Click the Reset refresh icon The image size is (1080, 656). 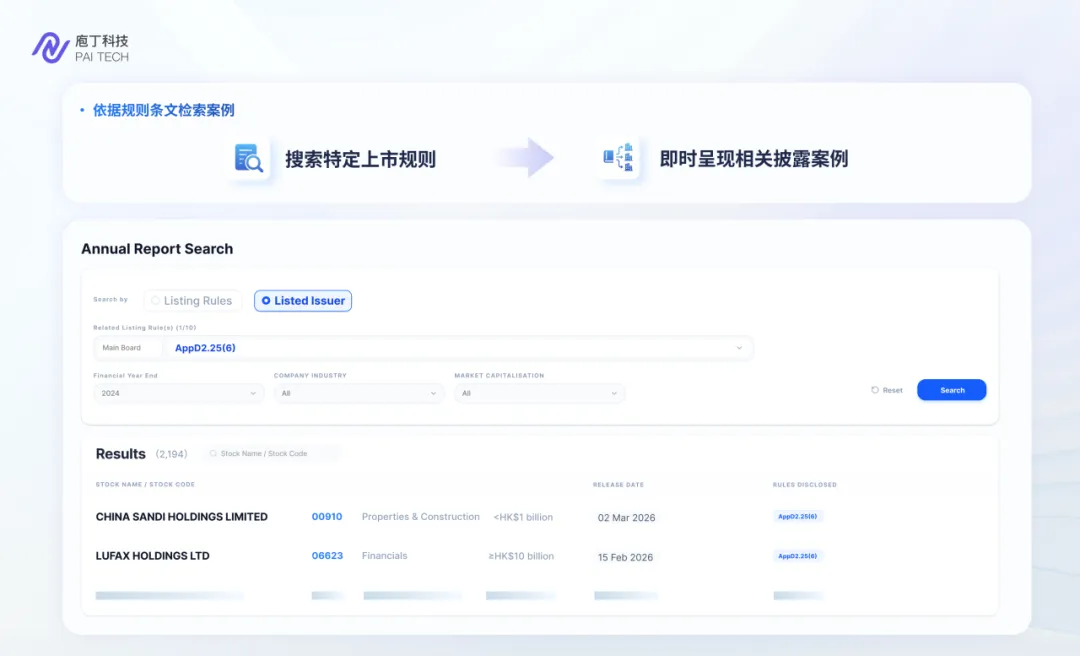pos(875,390)
